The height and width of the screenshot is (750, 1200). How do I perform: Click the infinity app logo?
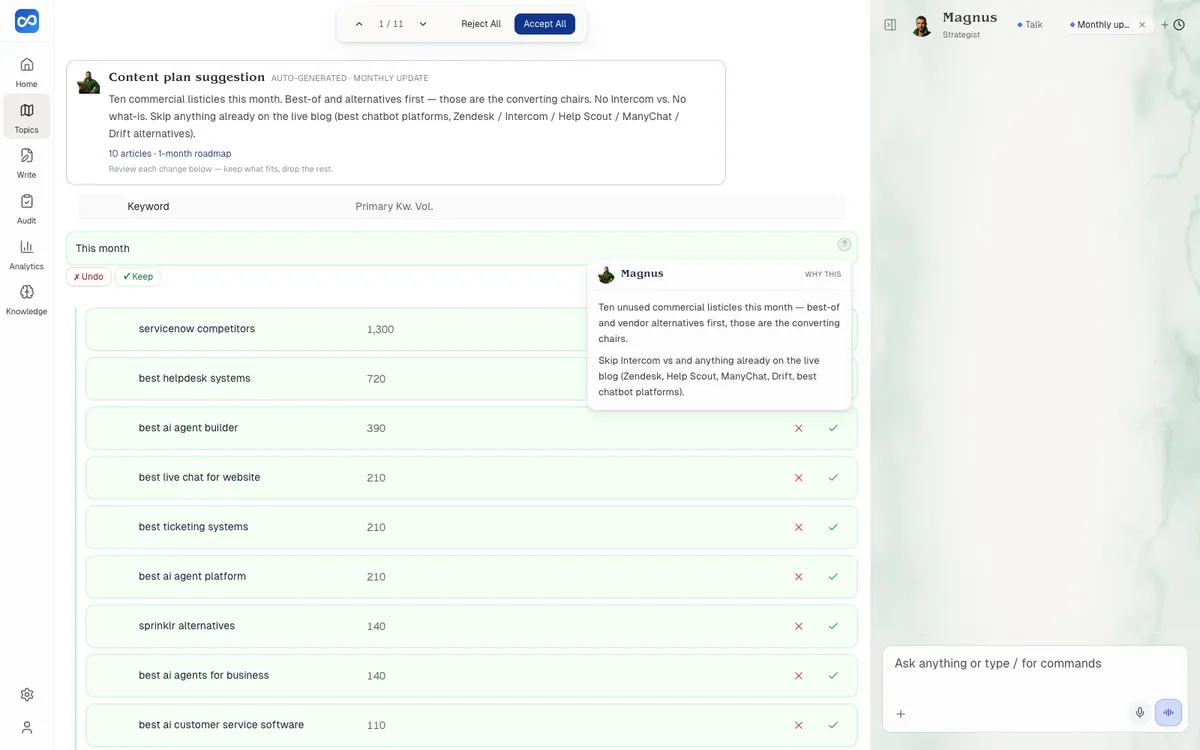pos(27,22)
